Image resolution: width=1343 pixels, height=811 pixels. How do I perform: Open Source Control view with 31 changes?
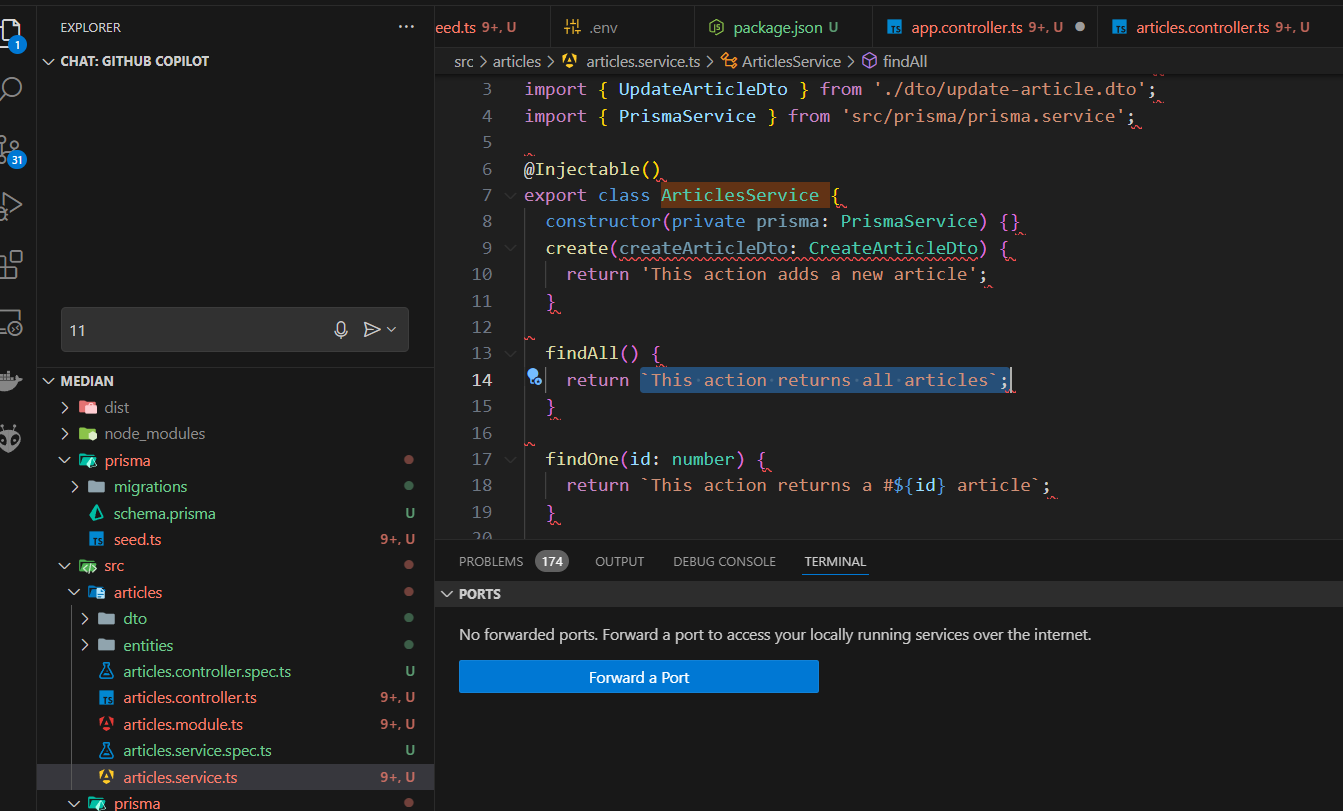pyautogui.click(x=10, y=148)
